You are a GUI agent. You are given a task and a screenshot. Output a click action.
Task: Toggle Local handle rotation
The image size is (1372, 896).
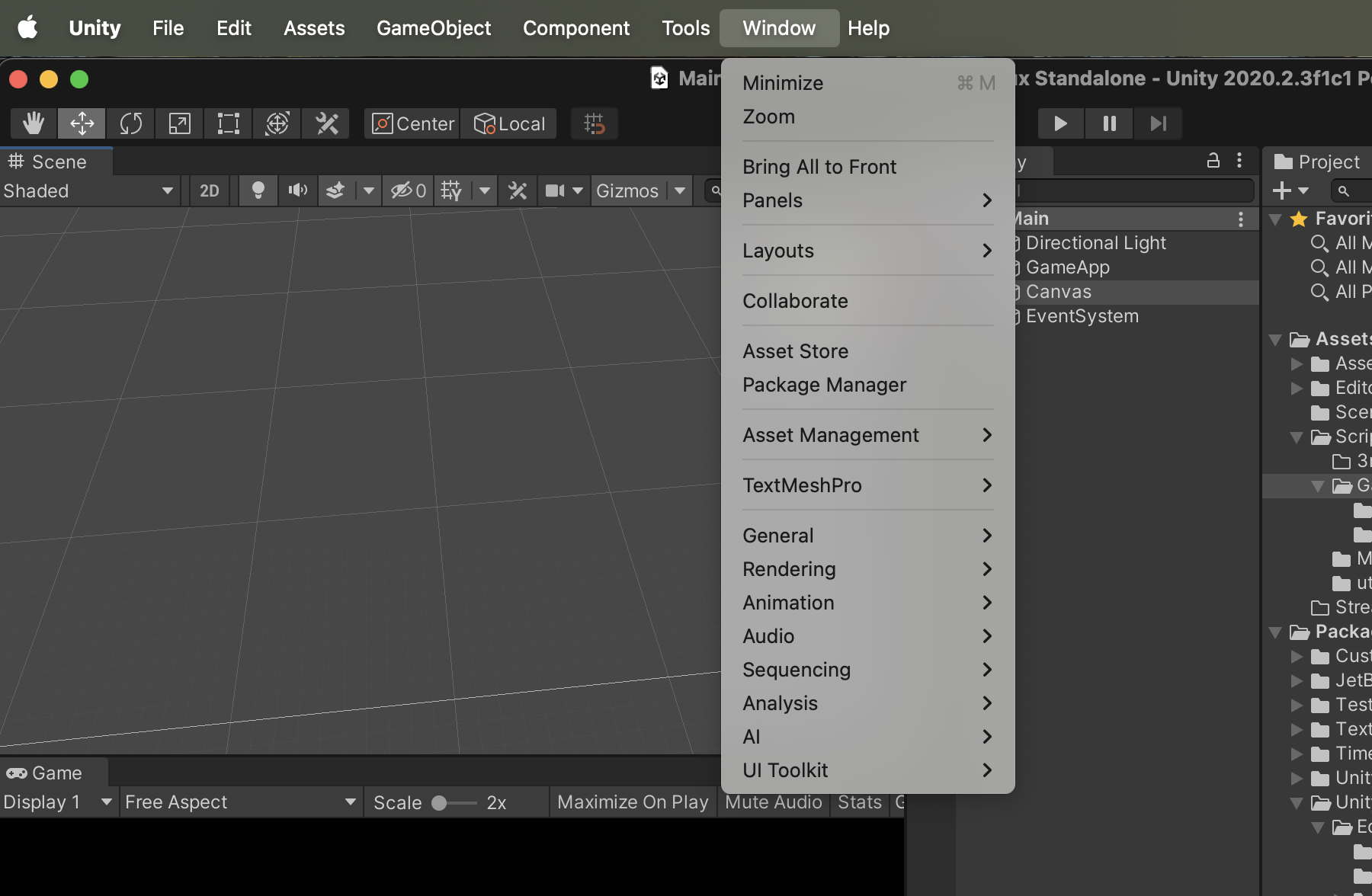click(509, 123)
